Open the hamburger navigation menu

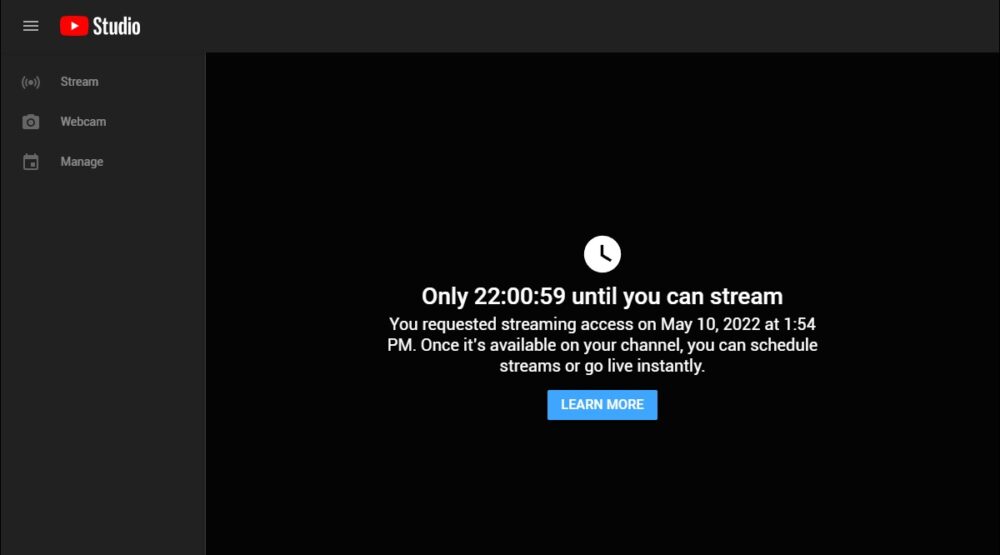[31, 26]
